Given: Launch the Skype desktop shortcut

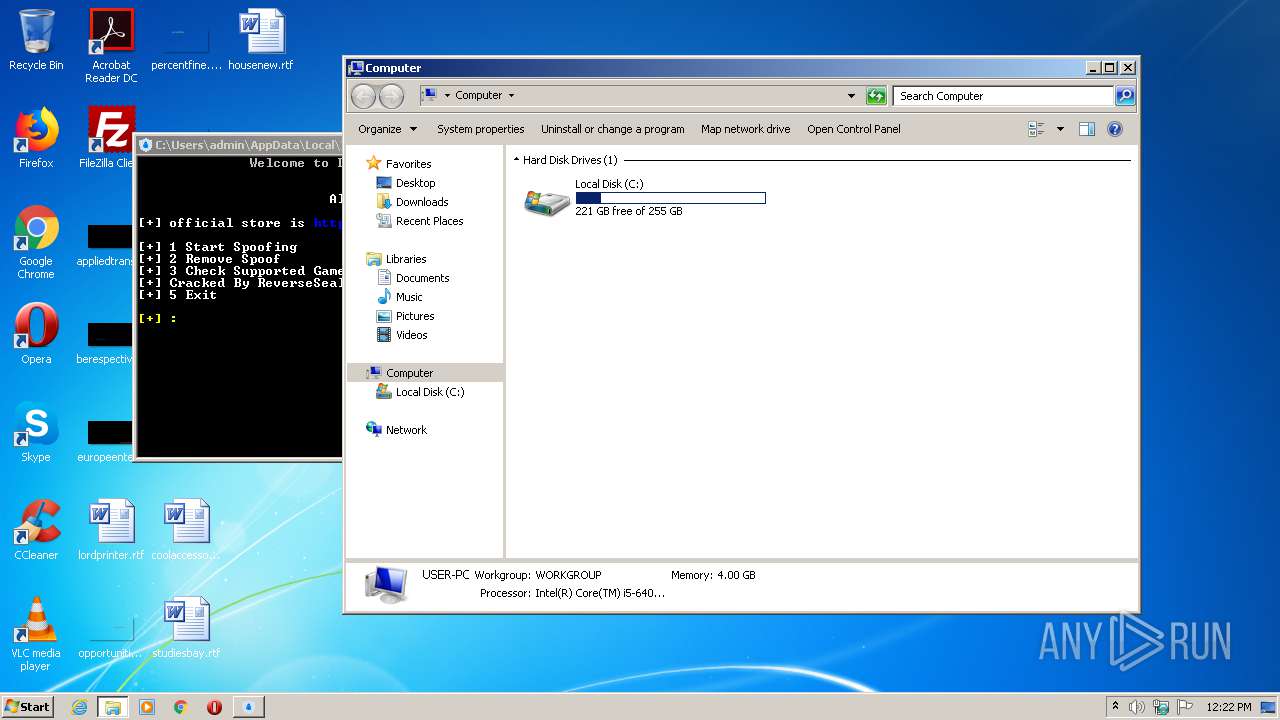Looking at the screenshot, I should (x=36, y=432).
